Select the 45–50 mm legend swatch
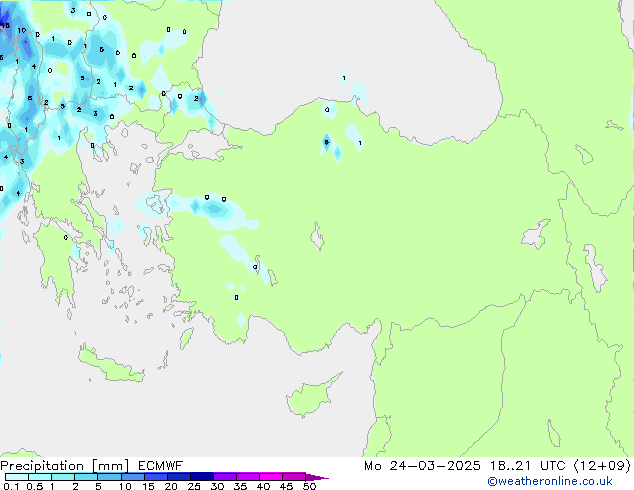 294,477
